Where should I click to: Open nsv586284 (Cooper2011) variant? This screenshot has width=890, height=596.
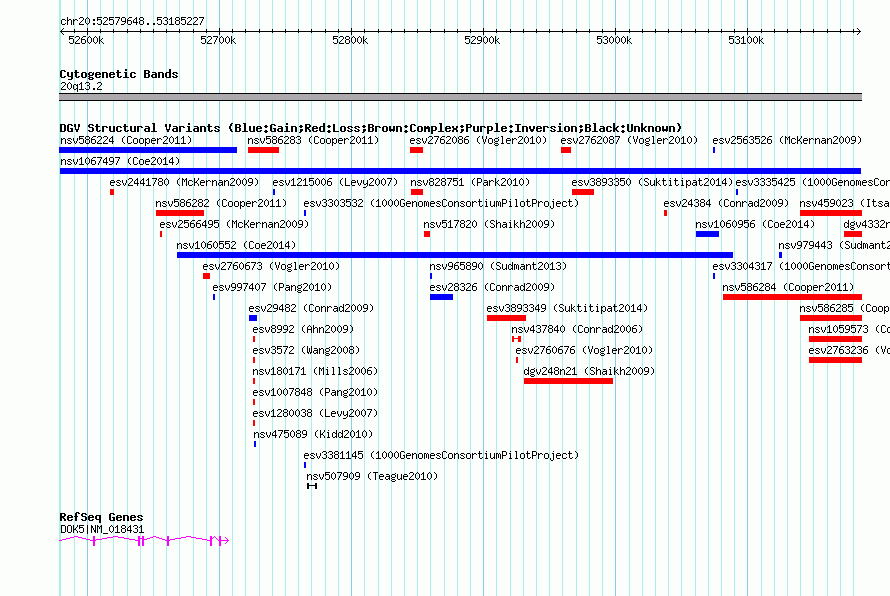(788, 287)
